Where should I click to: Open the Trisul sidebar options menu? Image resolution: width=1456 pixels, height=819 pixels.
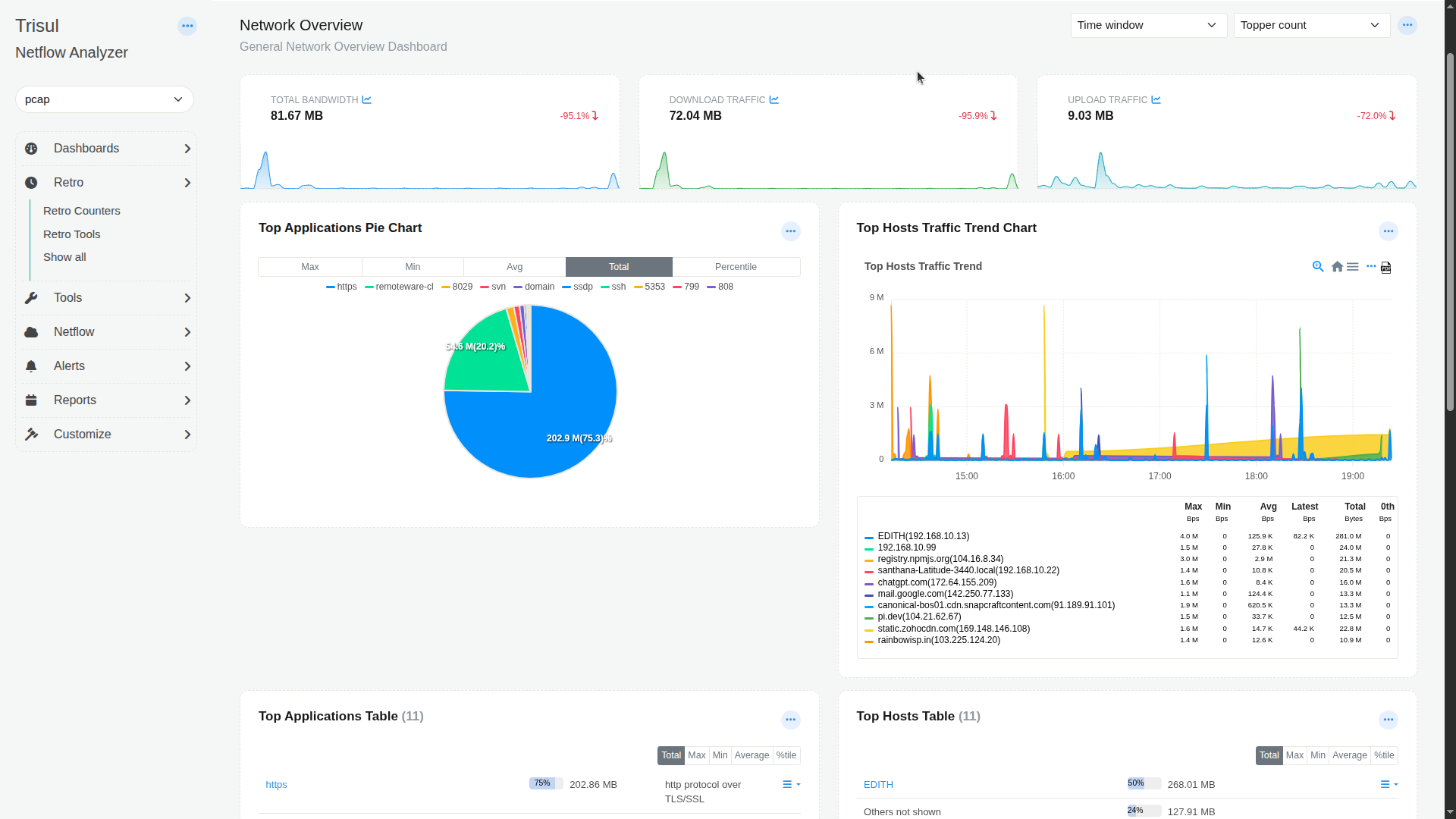pyautogui.click(x=187, y=27)
